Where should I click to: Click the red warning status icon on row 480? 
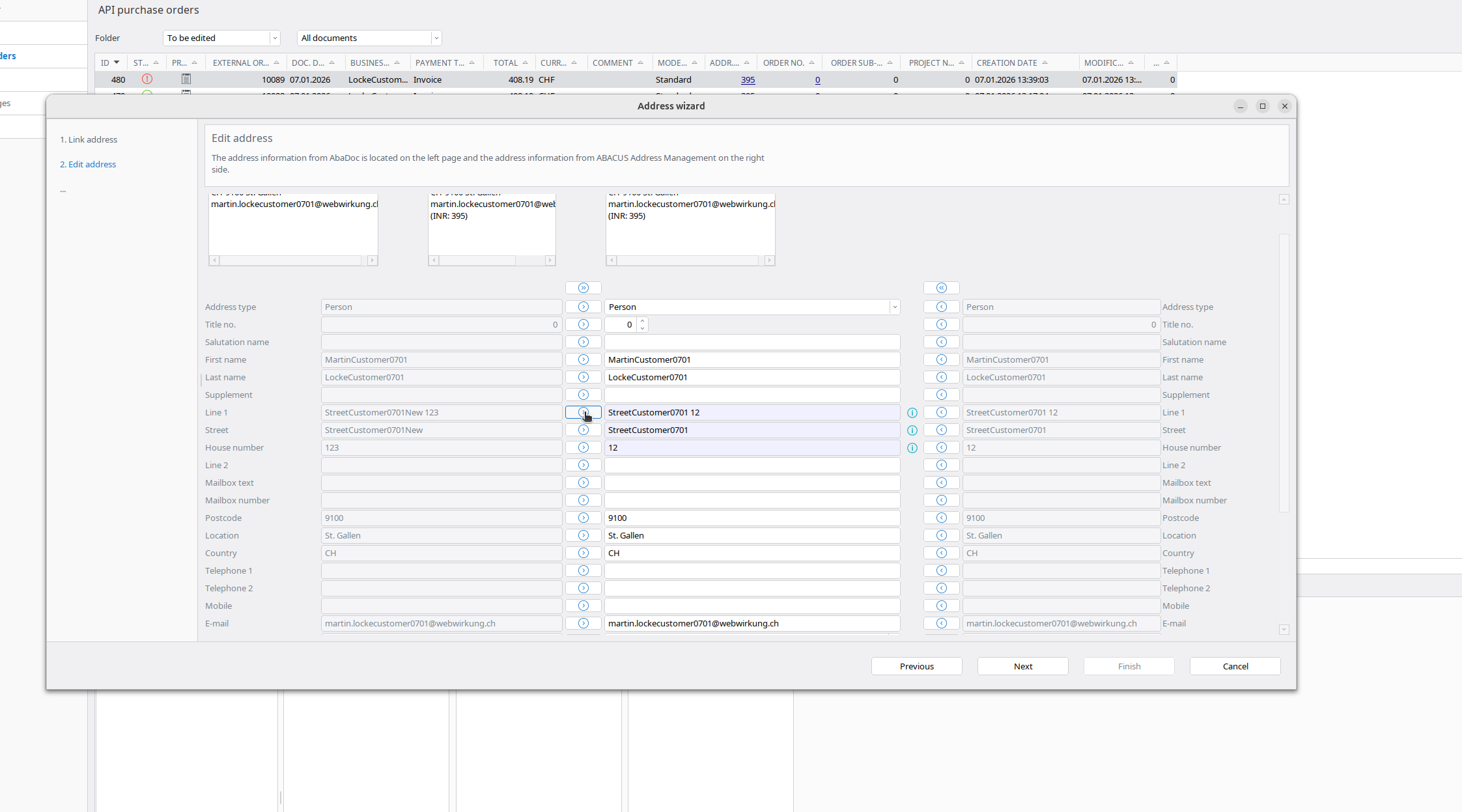tap(147, 79)
